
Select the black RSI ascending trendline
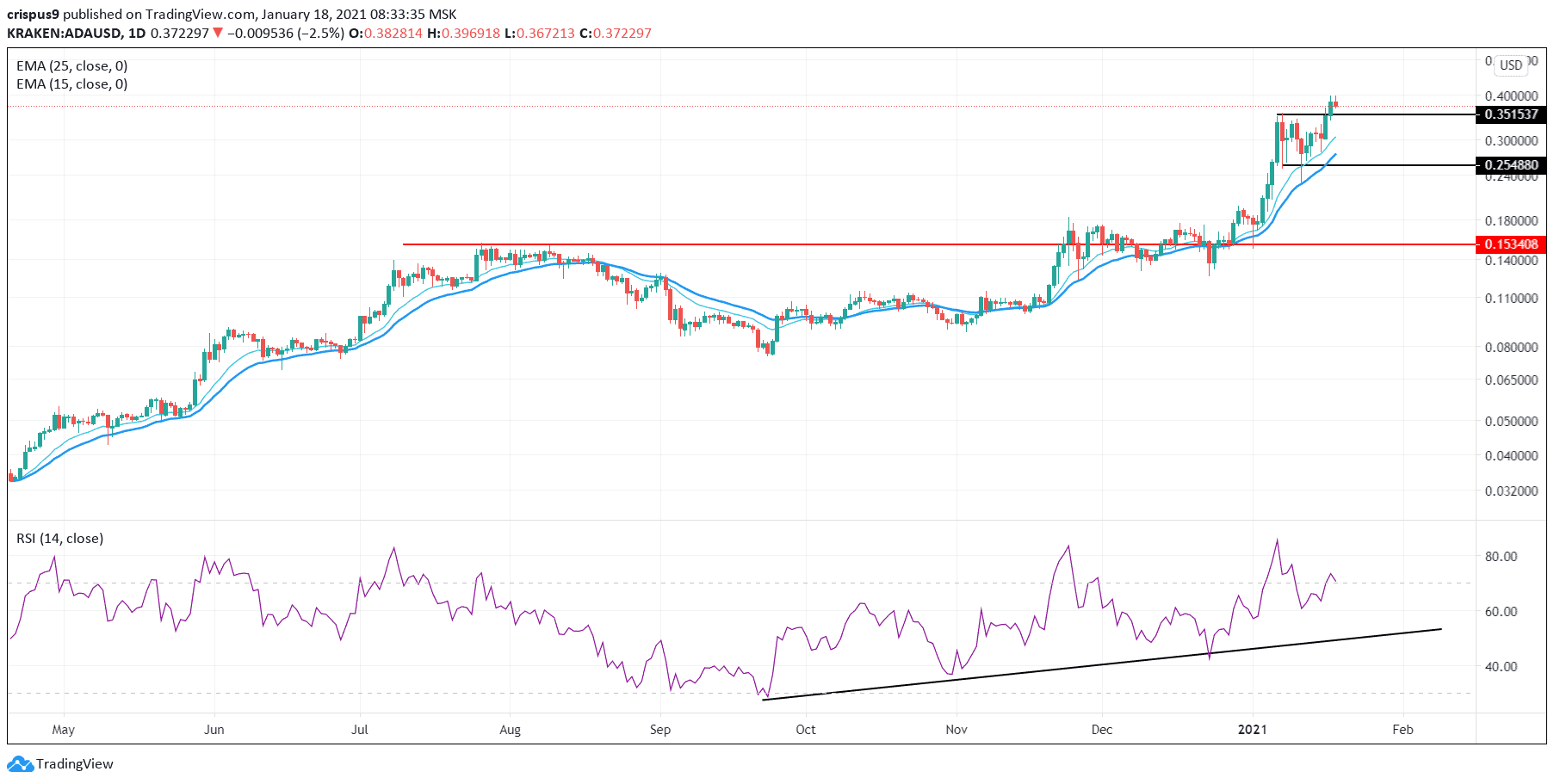(x=1102, y=664)
